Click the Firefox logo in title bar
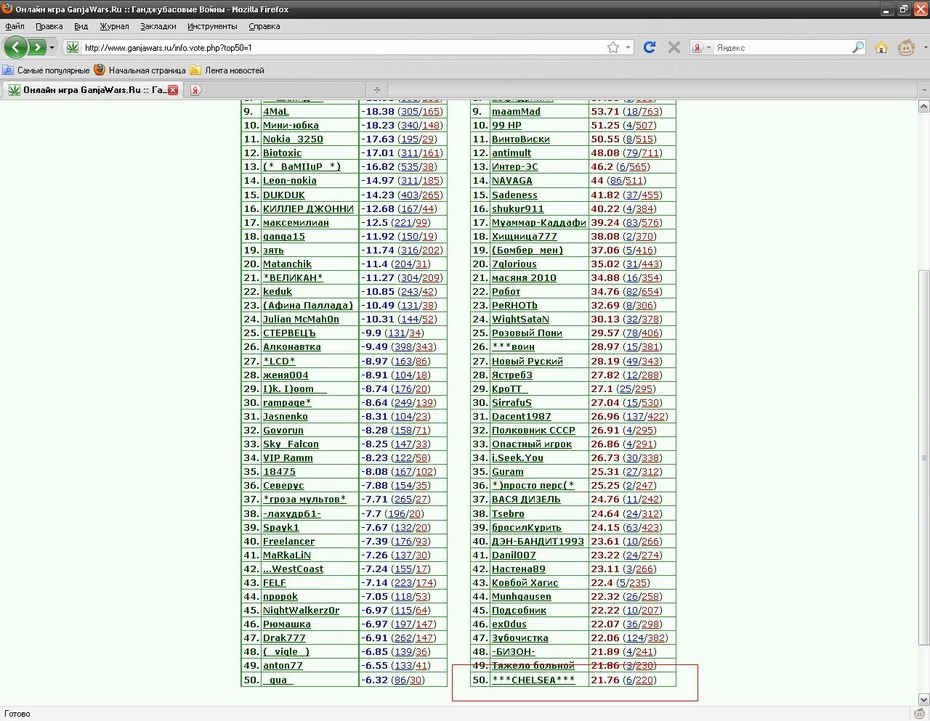The height and width of the screenshot is (721, 930). point(7,9)
